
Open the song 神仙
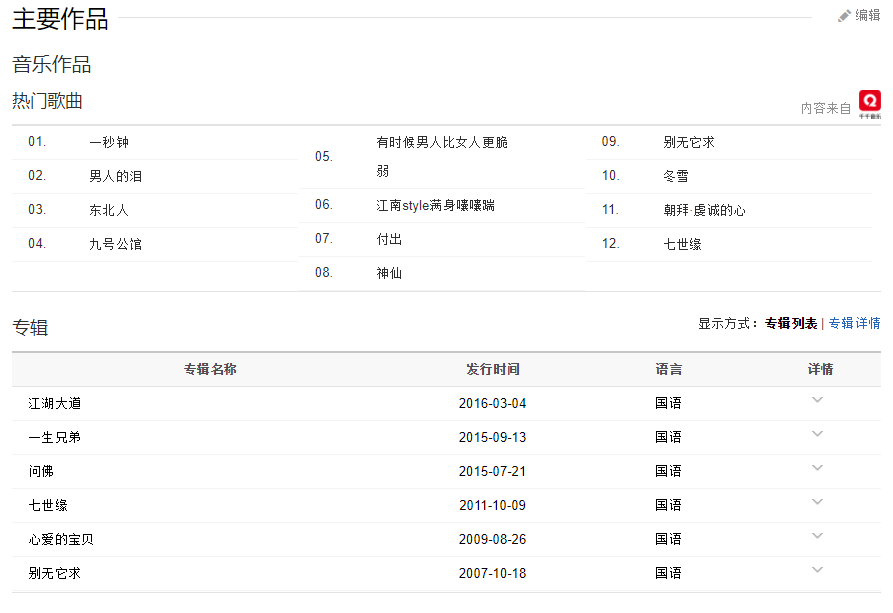click(389, 273)
